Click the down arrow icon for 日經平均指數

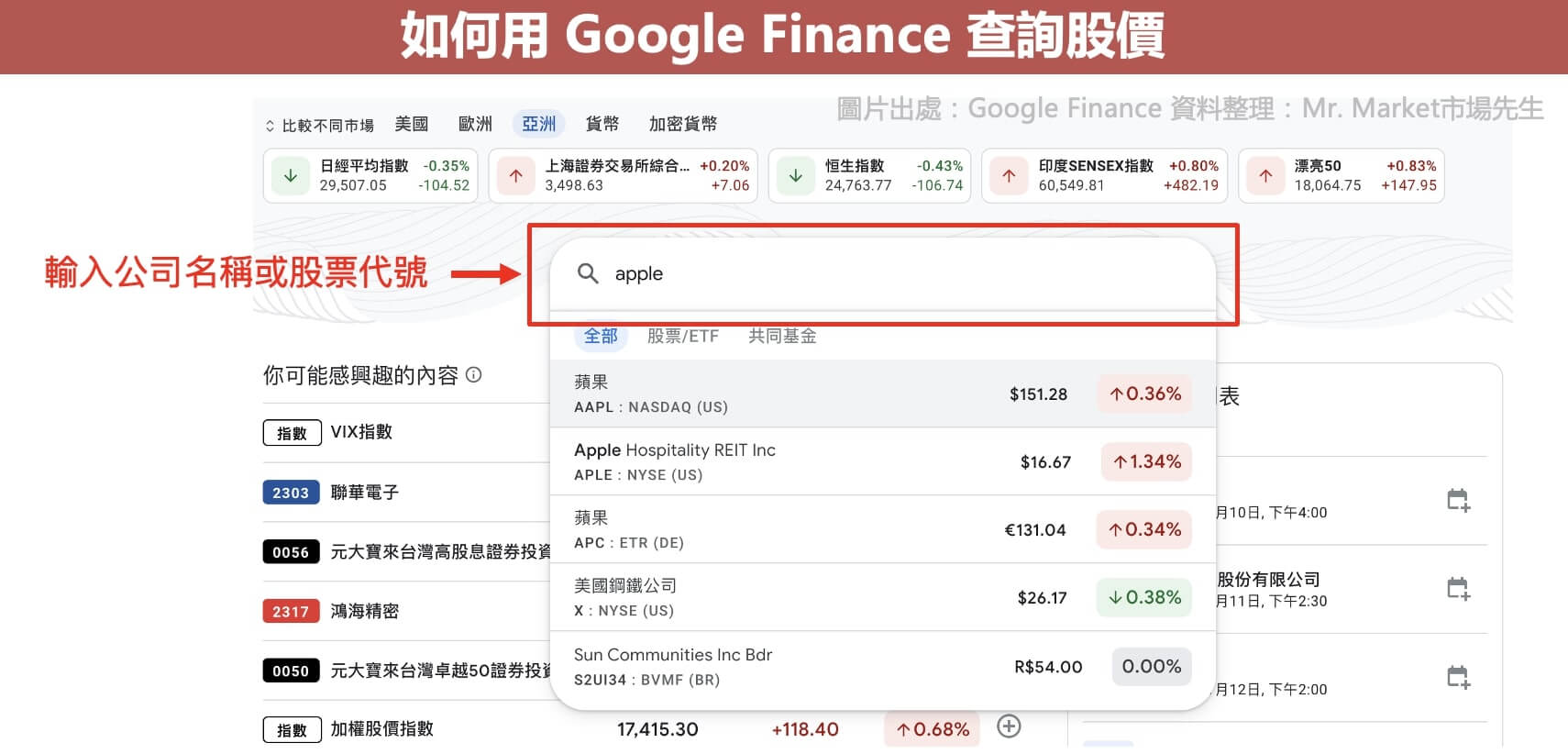[x=291, y=175]
